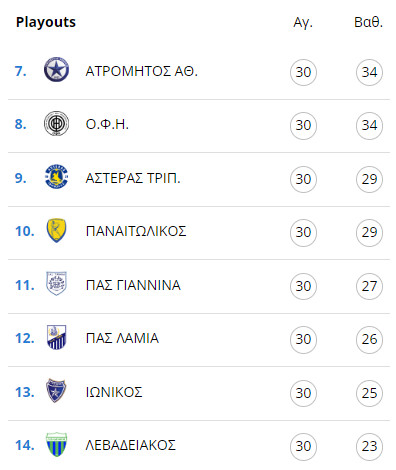Screen dimensions: 396x470
Task: Click the Ionikos star shield logo
Action: (x=56, y=391)
